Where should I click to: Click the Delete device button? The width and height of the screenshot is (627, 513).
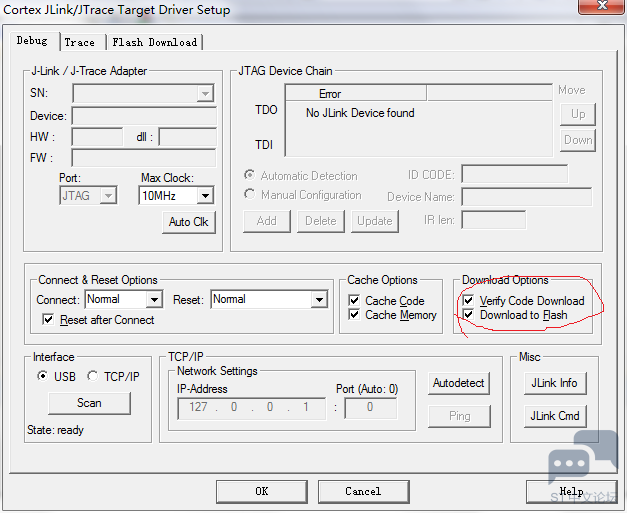321,221
